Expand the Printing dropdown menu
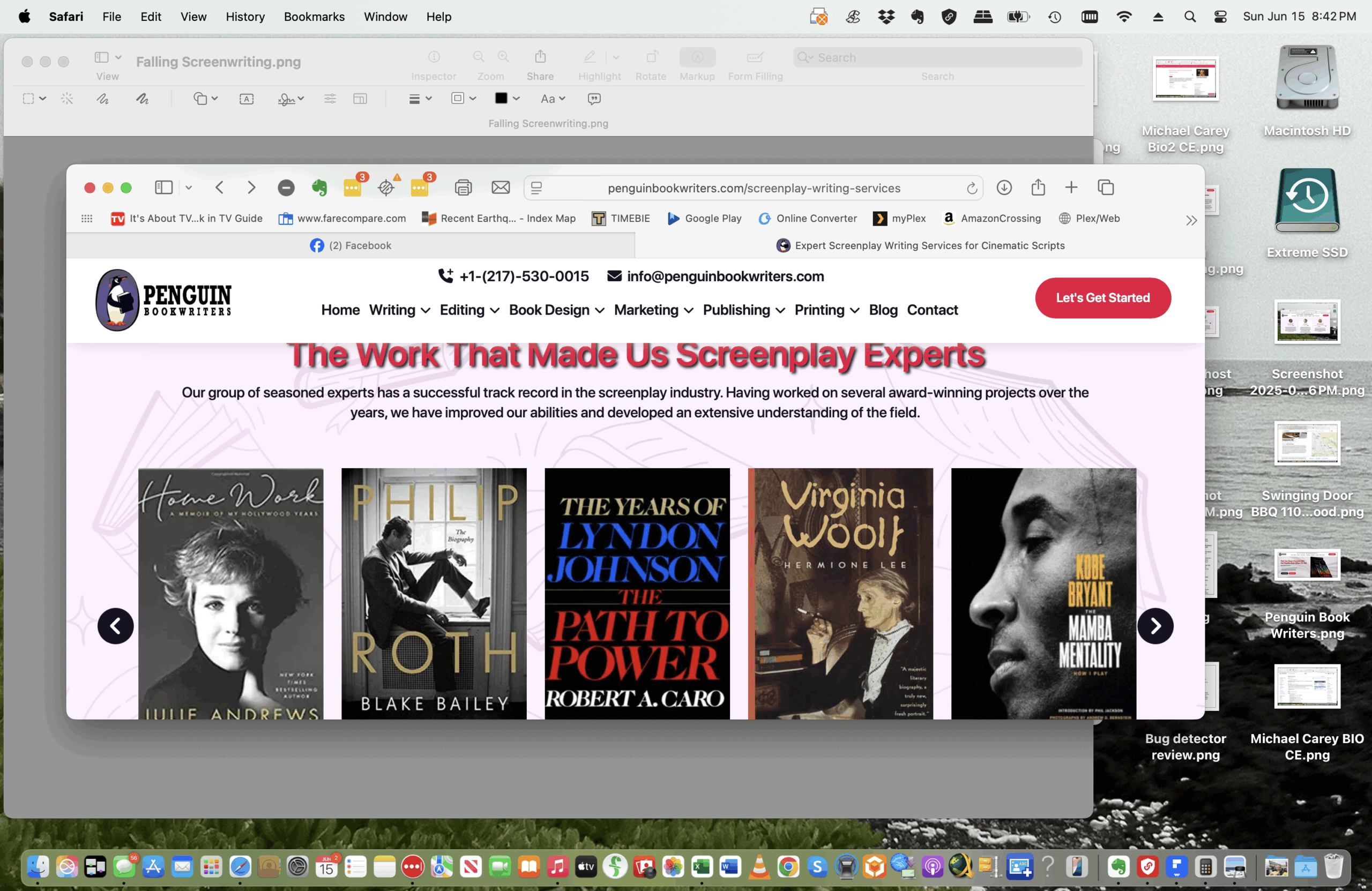1372x891 pixels. pos(826,310)
